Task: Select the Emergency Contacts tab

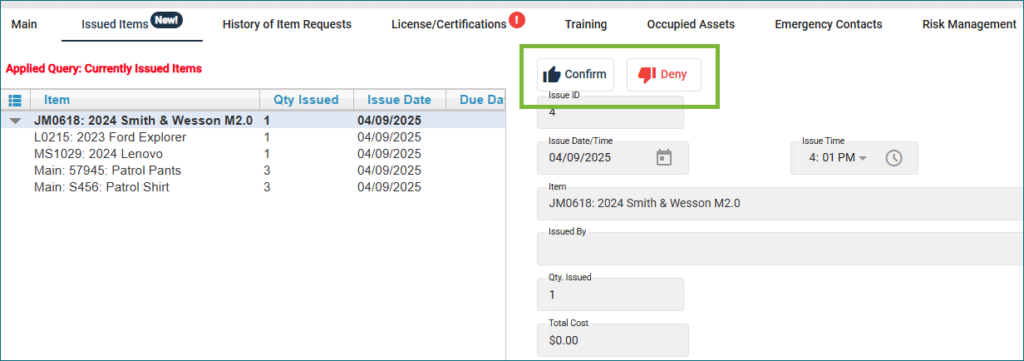Action: (828, 24)
